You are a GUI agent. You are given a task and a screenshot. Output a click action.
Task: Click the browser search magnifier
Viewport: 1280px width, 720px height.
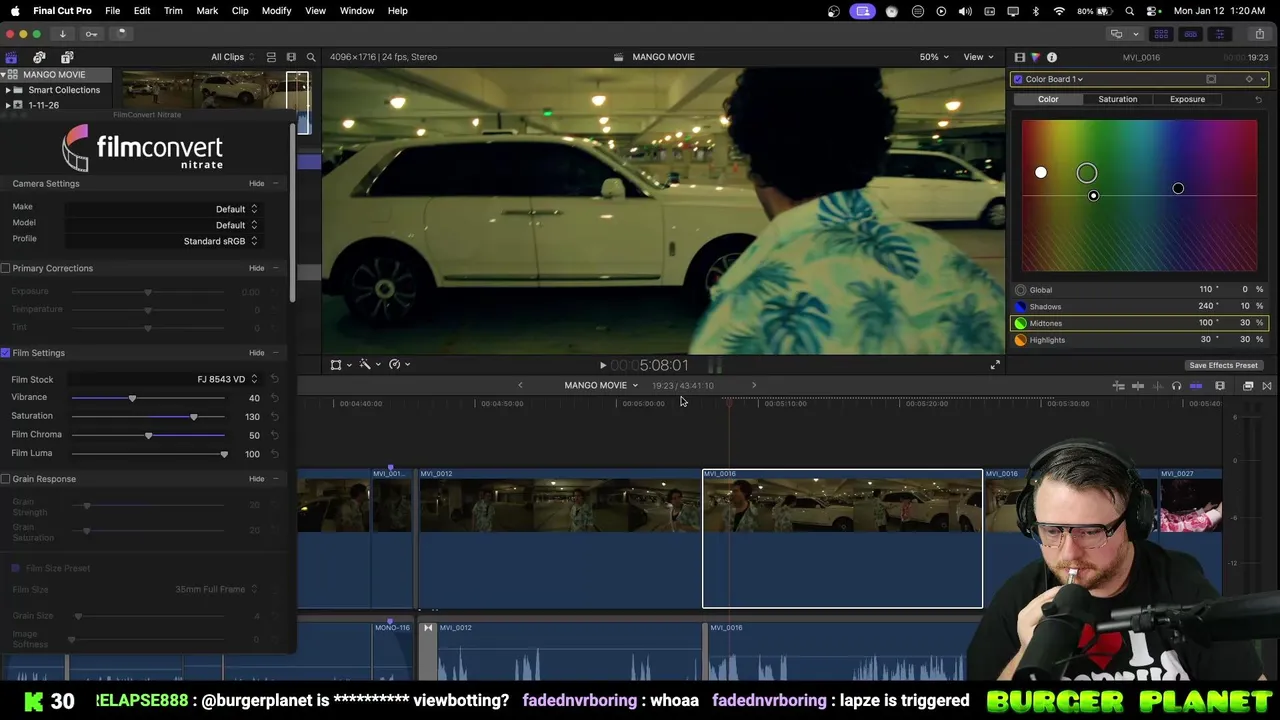311,57
